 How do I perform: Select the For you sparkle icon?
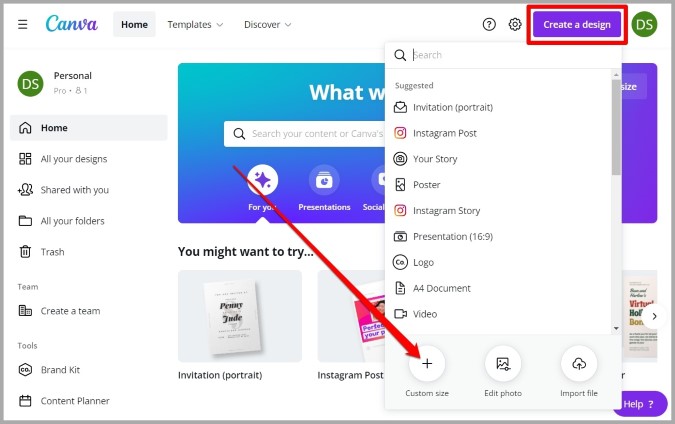click(x=263, y=180)
